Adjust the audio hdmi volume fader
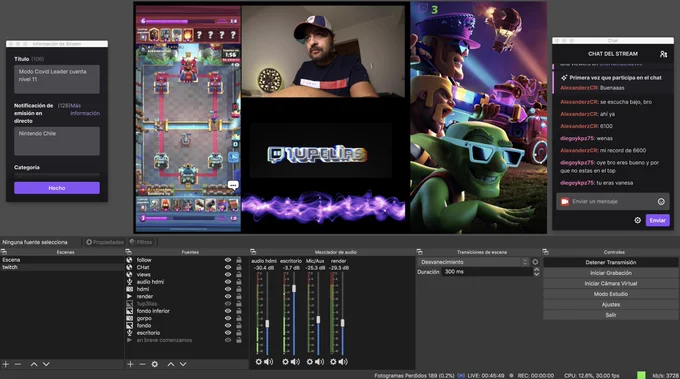Screen dimensions: 680x379 (267, 324)
